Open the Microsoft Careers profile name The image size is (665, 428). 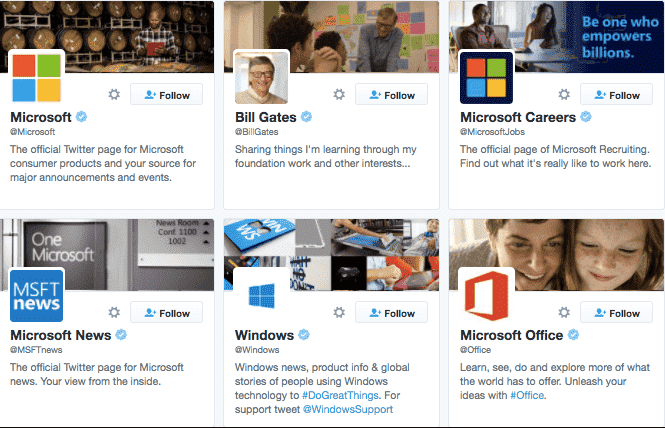click(518, 117)
